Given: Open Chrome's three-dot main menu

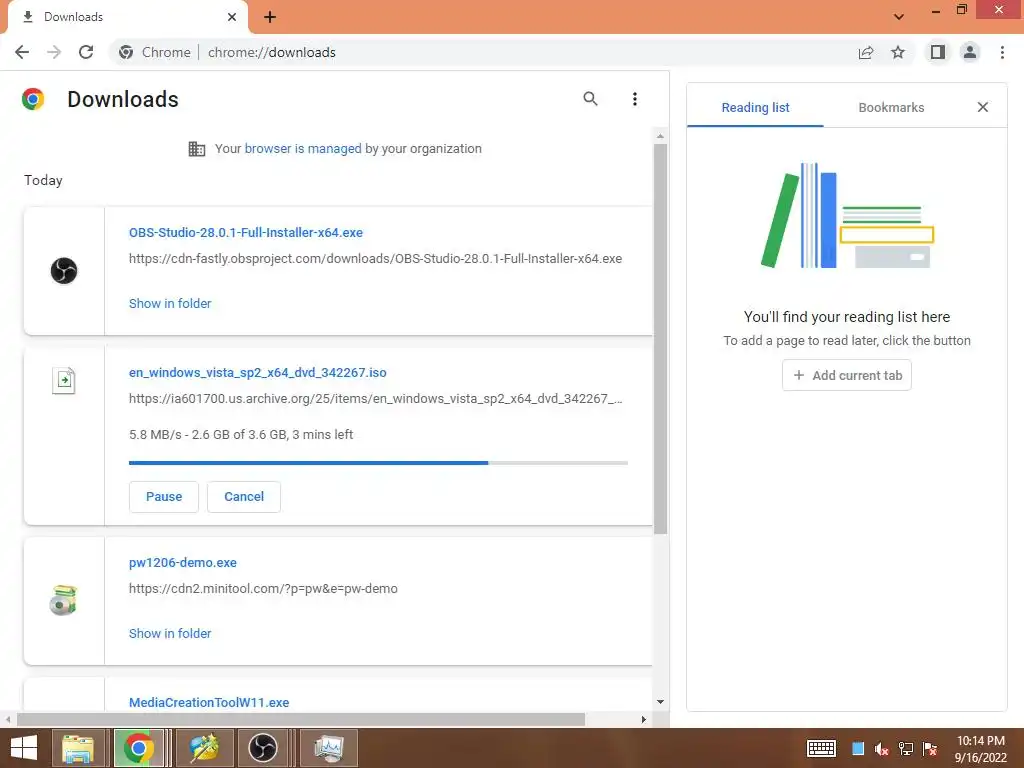Looking at the screenshot, I should pyautogui.click(x=1002, y=52).
